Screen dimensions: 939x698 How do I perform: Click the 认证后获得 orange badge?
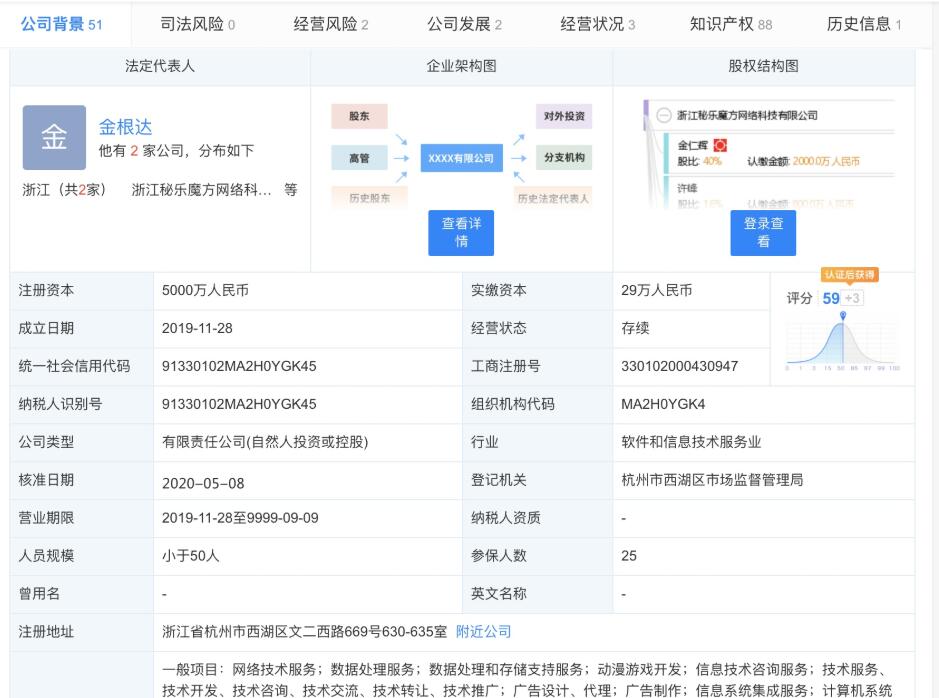(850, 275)
